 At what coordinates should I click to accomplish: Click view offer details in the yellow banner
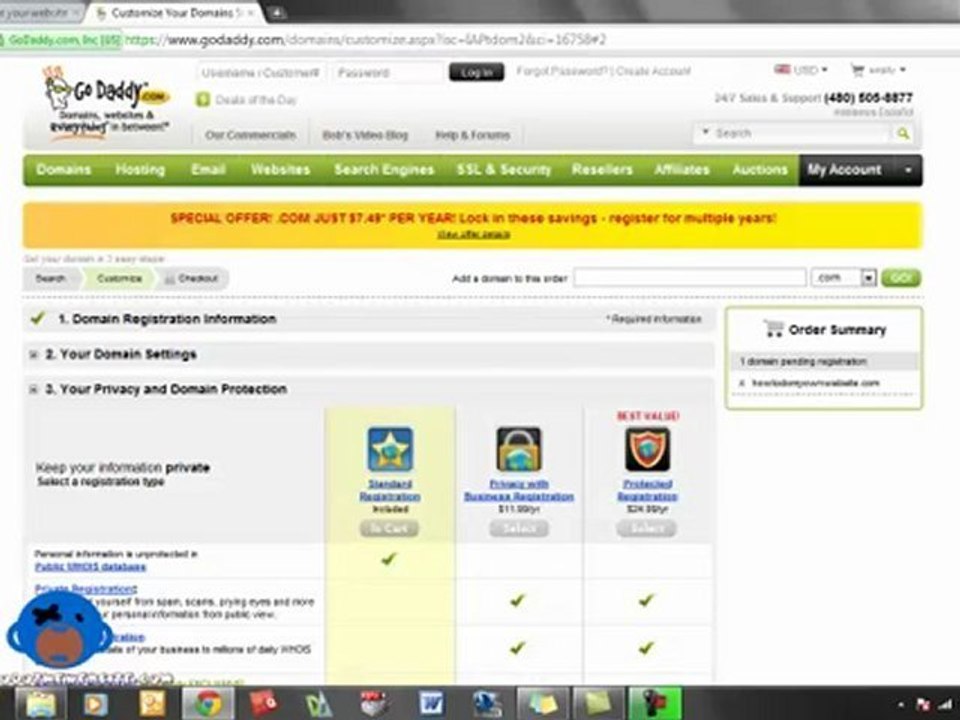pos(473,234)
